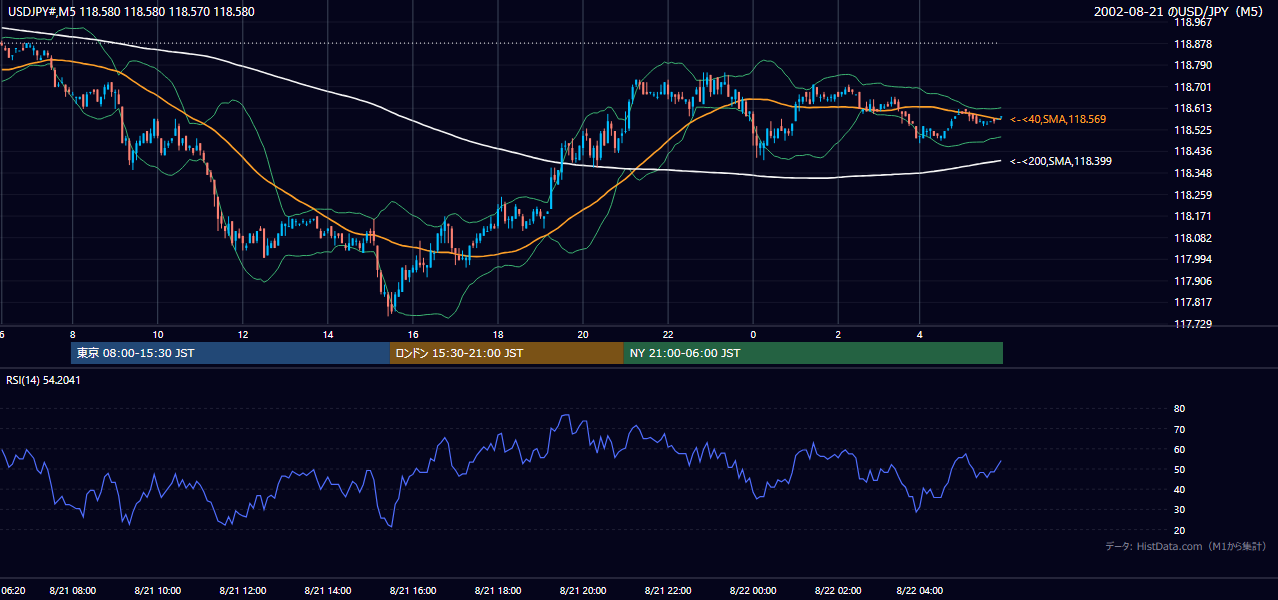Click price axis value 118.082
Screen dimensions: 1278x600
1192,238
